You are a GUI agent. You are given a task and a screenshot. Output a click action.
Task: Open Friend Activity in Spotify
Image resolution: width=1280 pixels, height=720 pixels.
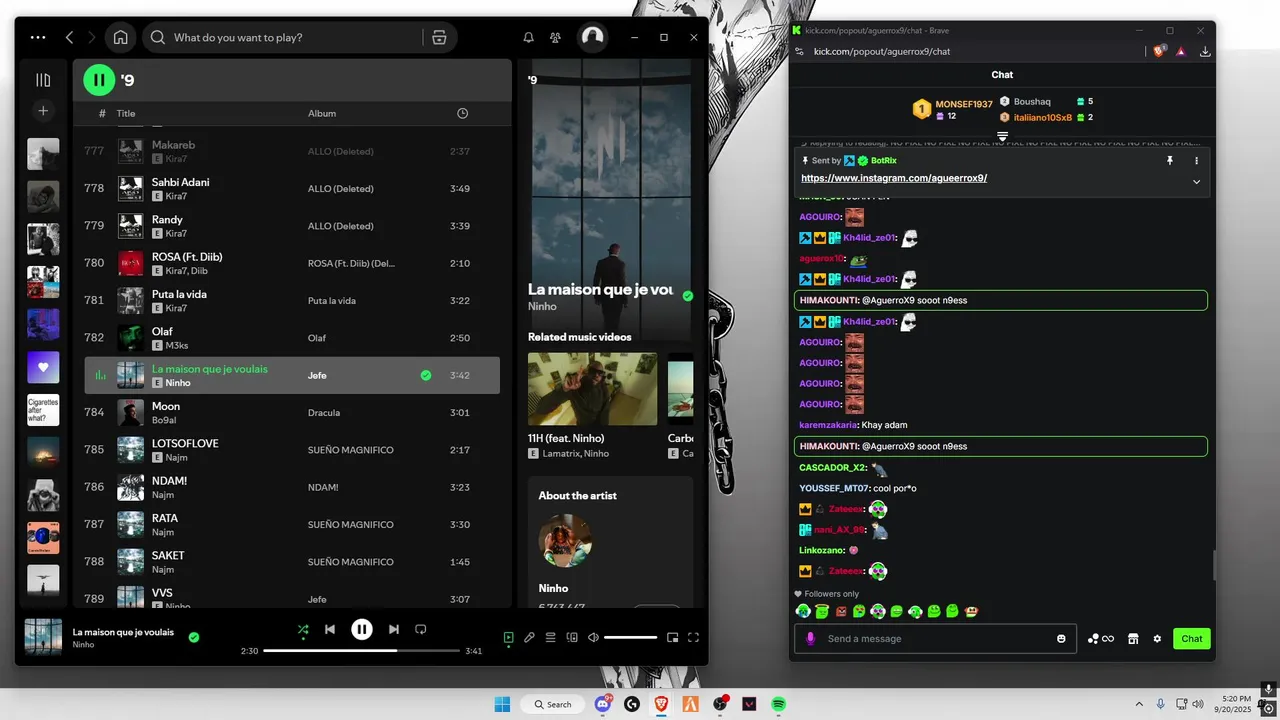click(x=555, y=37)
